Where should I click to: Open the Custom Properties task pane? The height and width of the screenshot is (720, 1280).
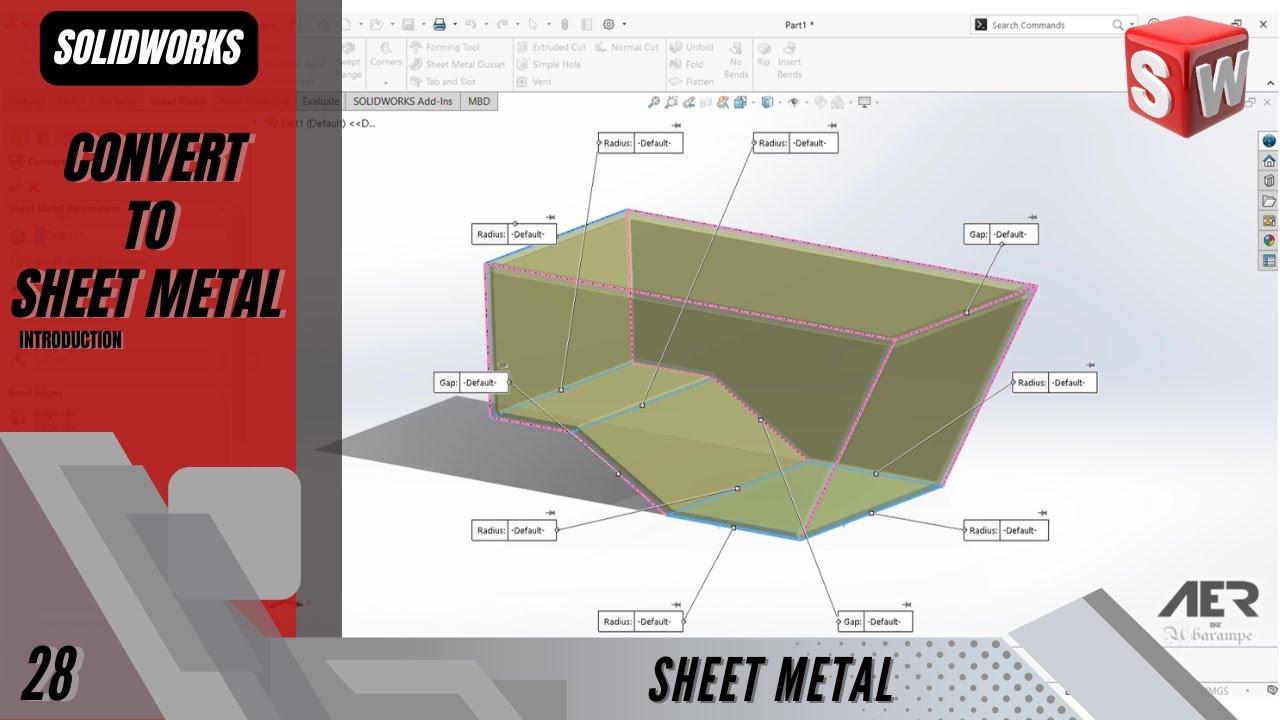click(1269, 261)
